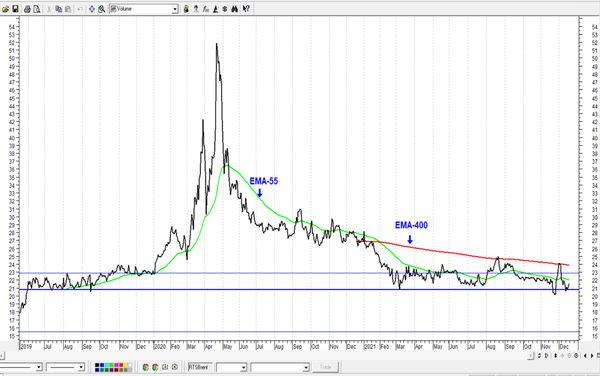Activate the zoom magnifier tool

(x=101, y=9)
